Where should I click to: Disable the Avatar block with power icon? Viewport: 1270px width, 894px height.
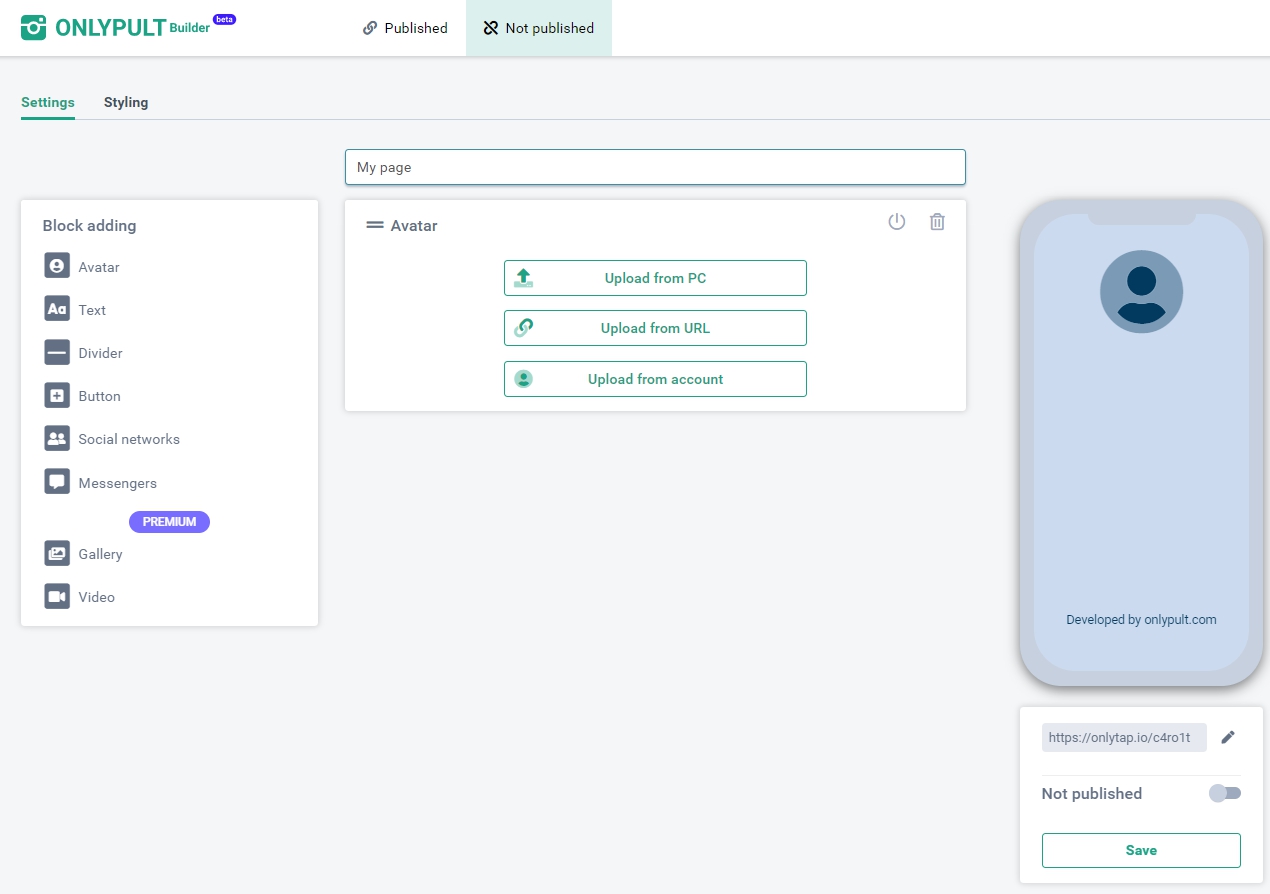pyautogui.click(x=897, y=222)
